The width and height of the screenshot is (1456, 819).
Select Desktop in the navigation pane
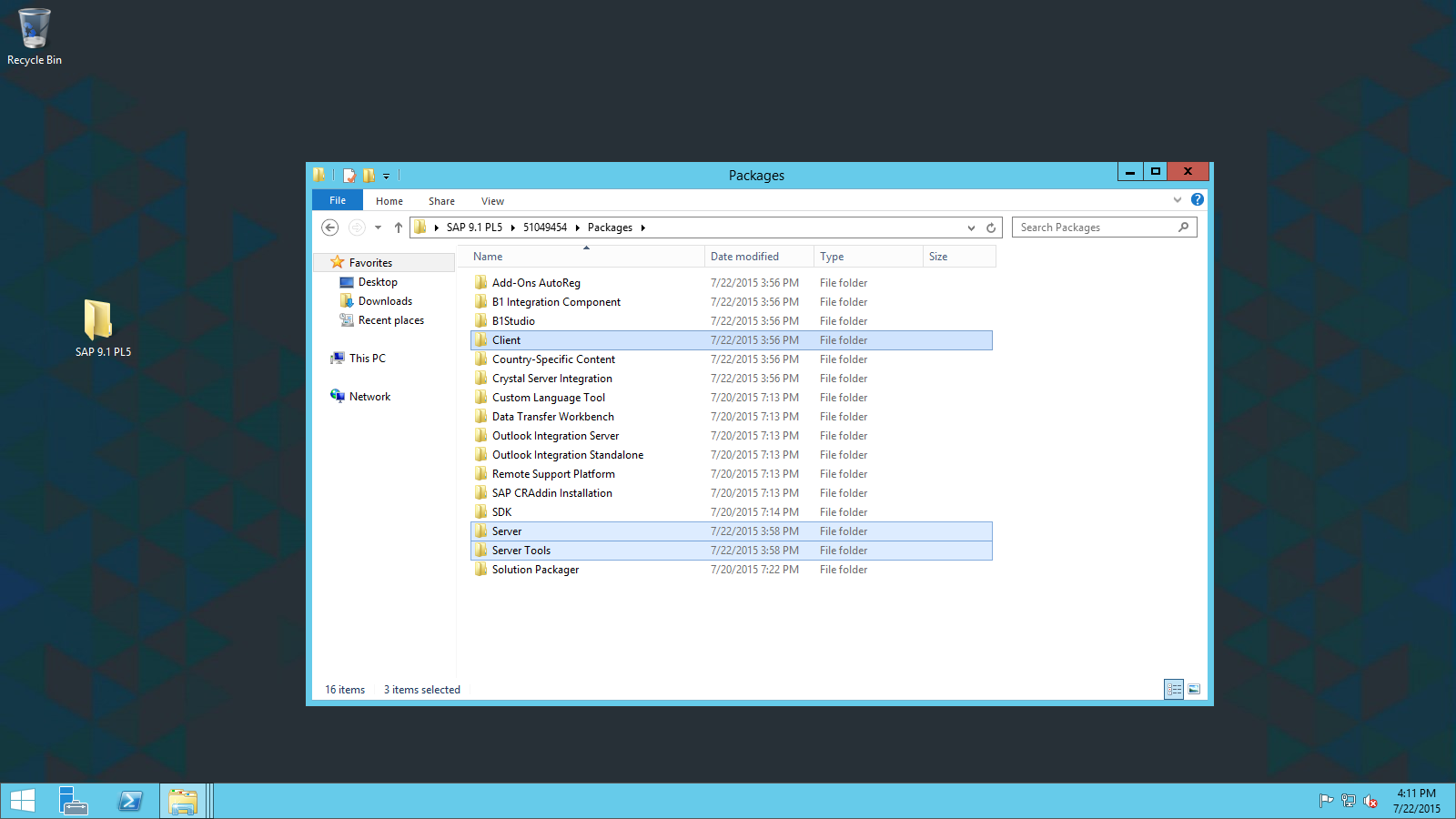point(378,282)
